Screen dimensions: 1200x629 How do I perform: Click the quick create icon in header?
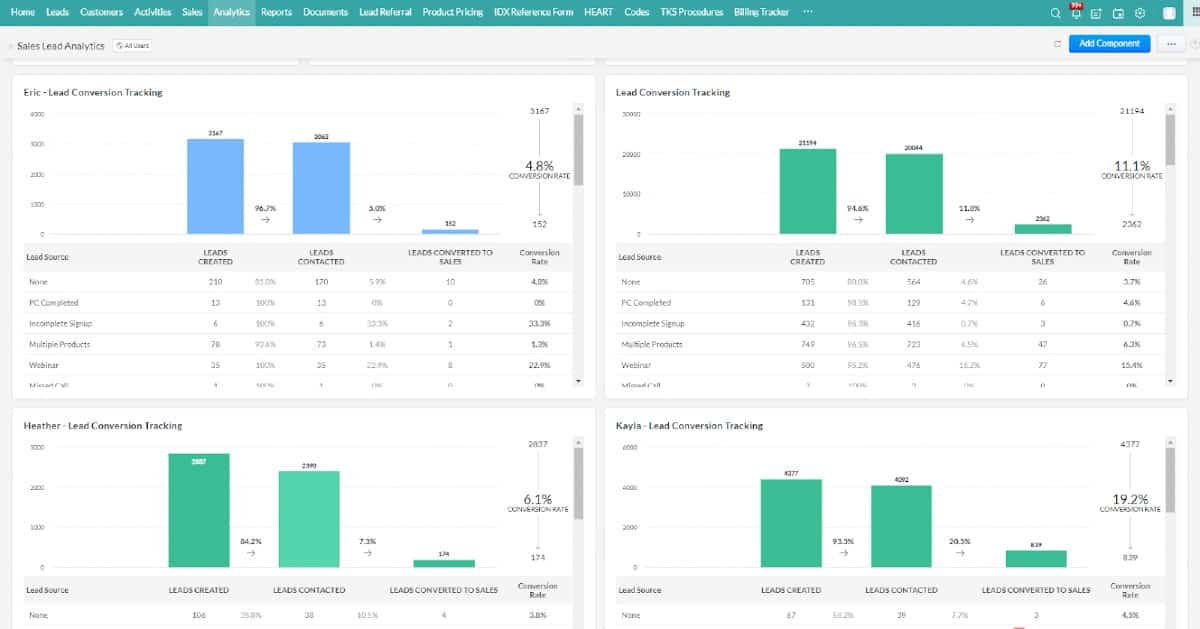click(1097, 13)
